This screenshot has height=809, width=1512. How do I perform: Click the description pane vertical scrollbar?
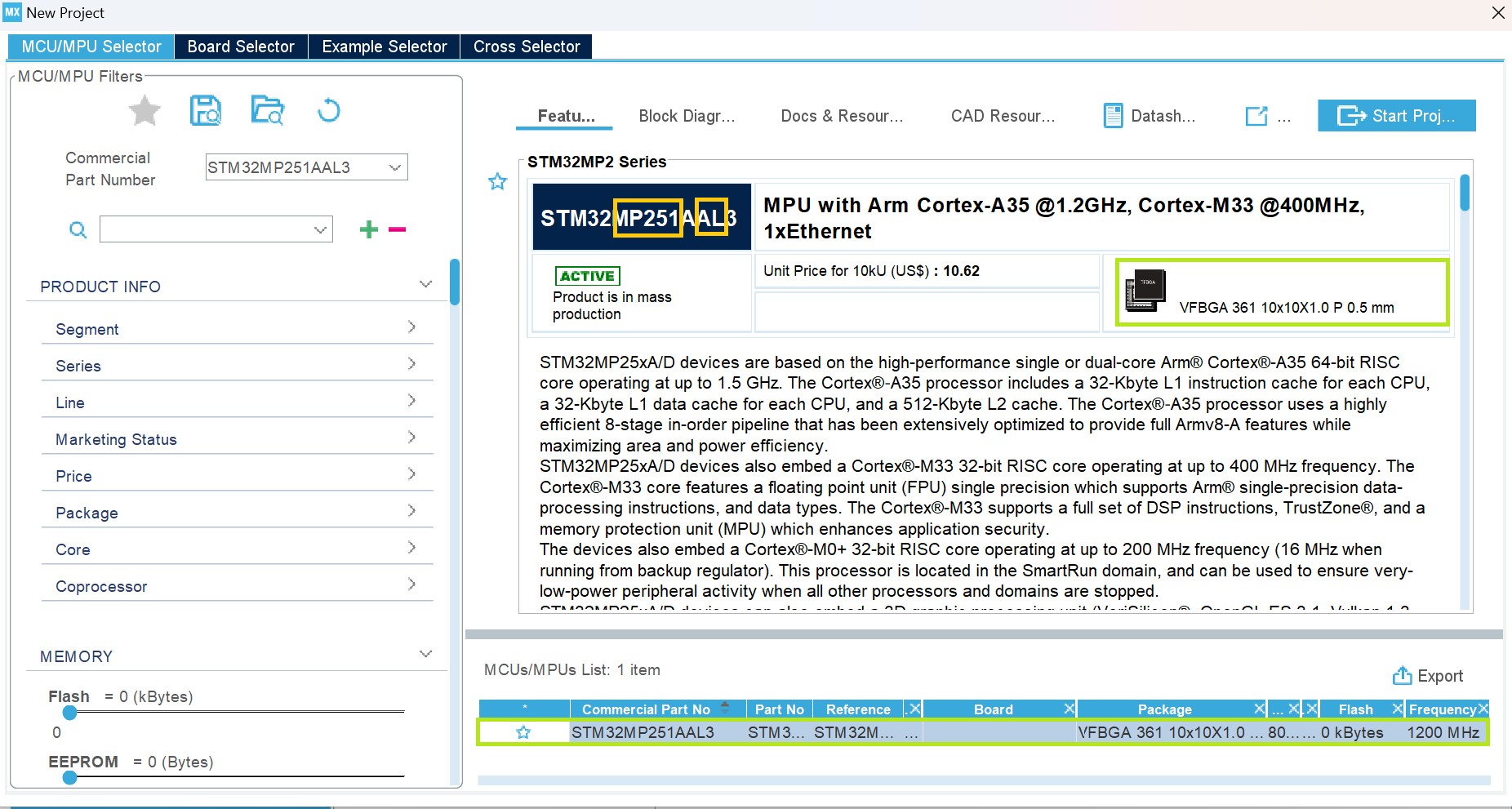(x=1465, y=193)
